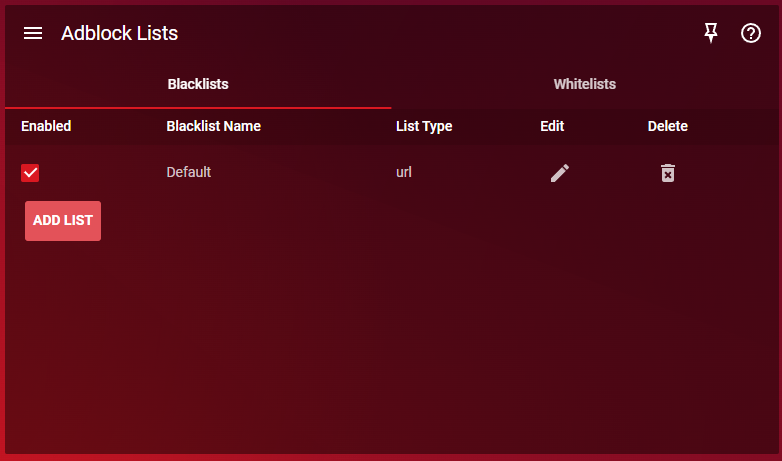This screenshot has height=461, width=782.
Task: Click the Edit column header
Action: (x=552, y=126)
